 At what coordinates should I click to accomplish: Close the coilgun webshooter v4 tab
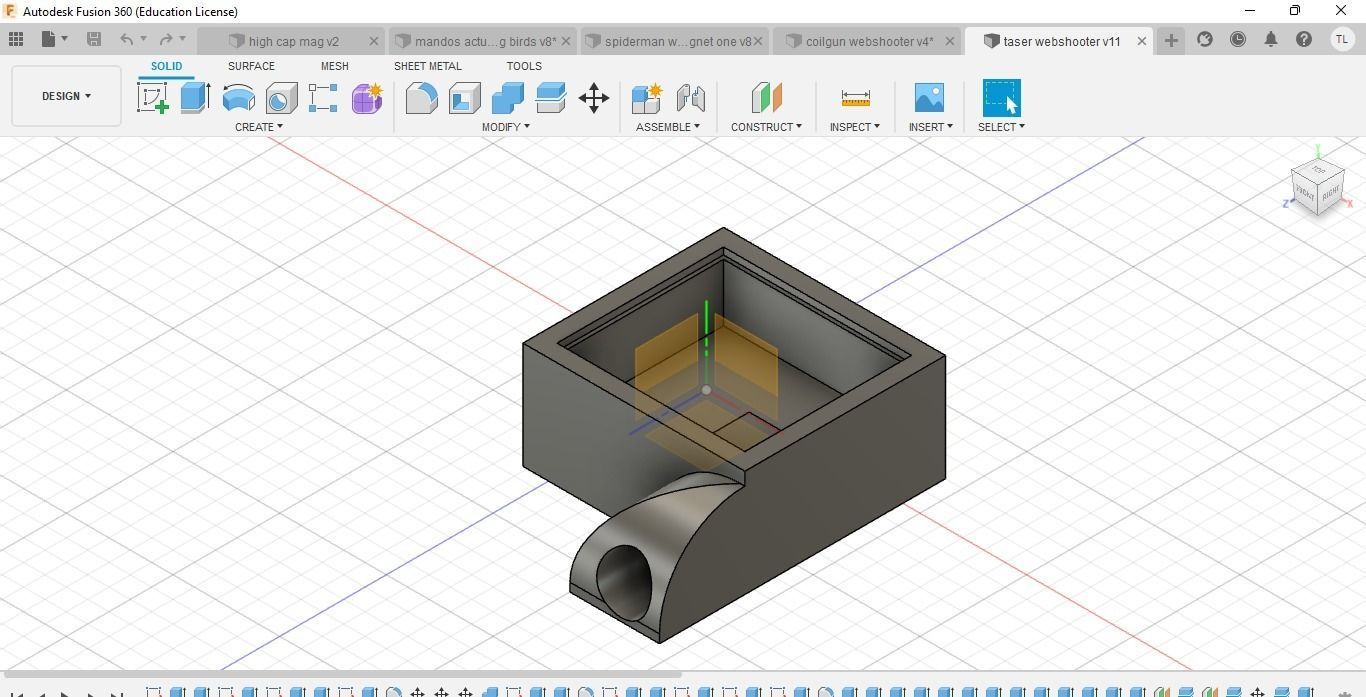pyautogui.click(x=949, y=41)
